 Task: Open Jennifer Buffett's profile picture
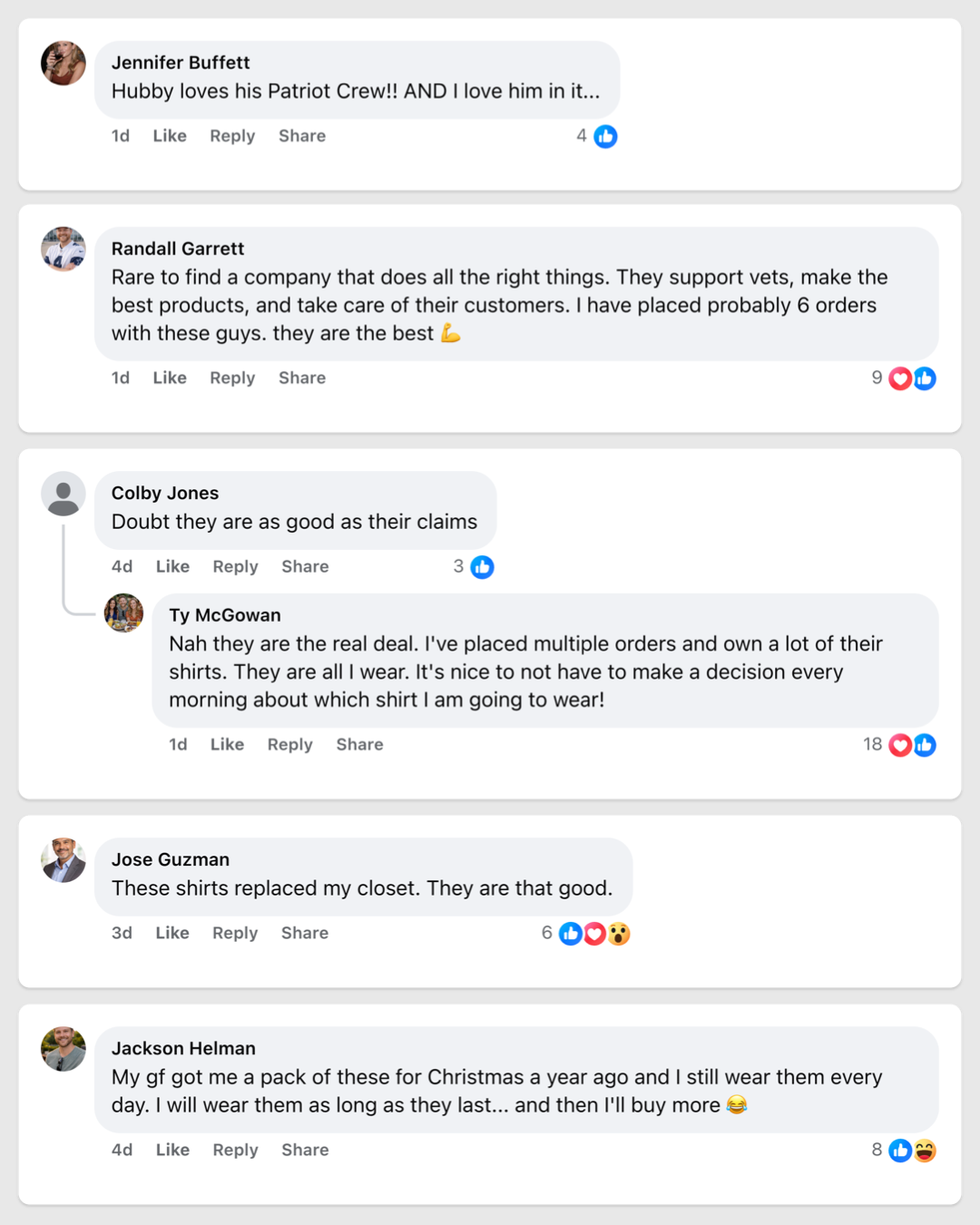(x=64, y=64)
